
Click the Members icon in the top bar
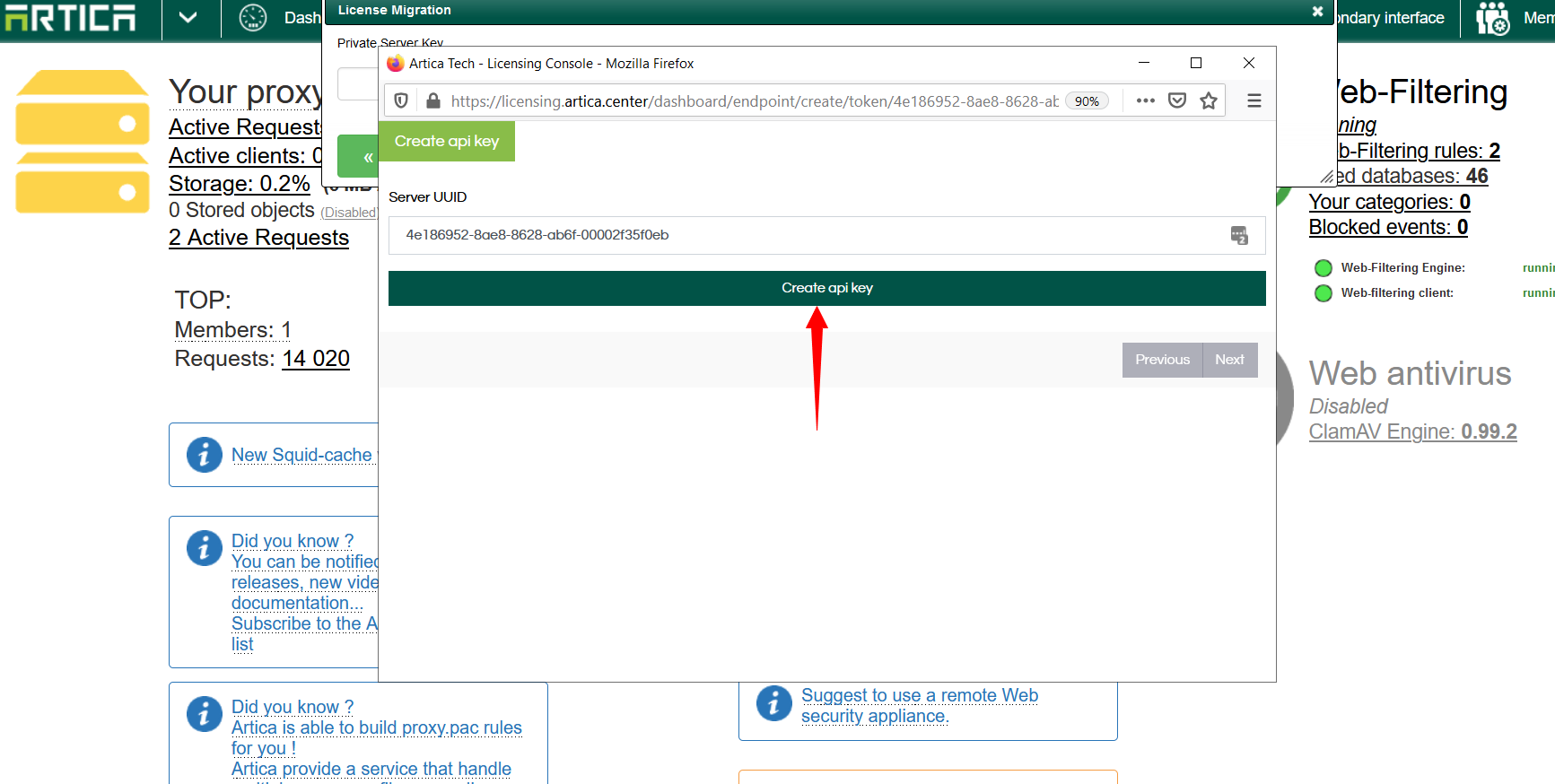tap(1493, 18)
